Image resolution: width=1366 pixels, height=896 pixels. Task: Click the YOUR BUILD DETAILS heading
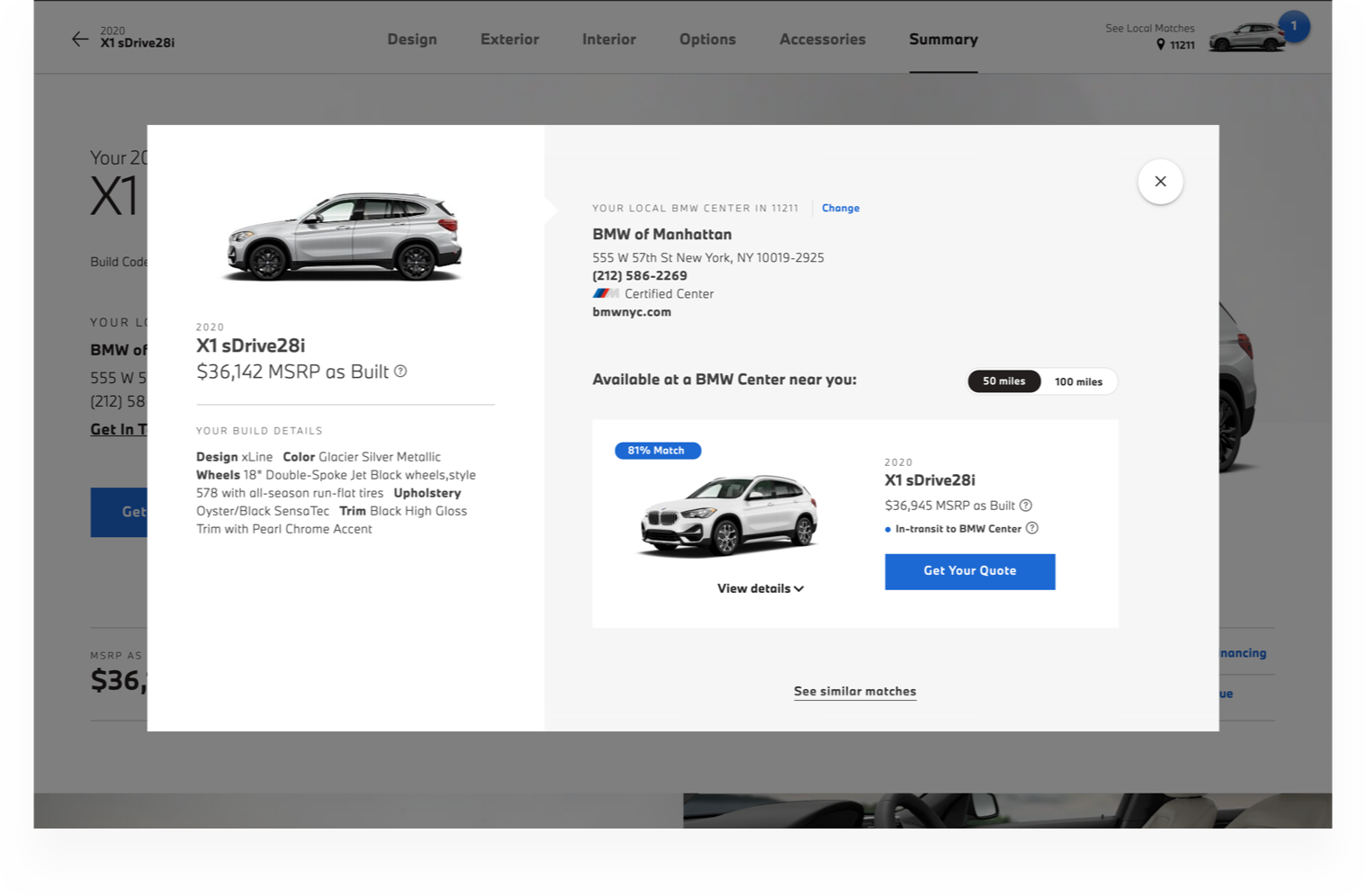pos(259,431)
